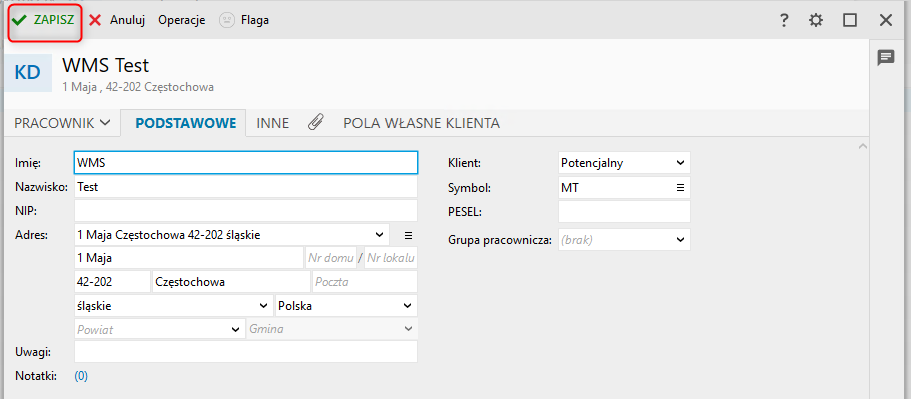Viewport: 911px width, 399px height.
Task: Switch to the INNE tab
Action: (272, 123)
